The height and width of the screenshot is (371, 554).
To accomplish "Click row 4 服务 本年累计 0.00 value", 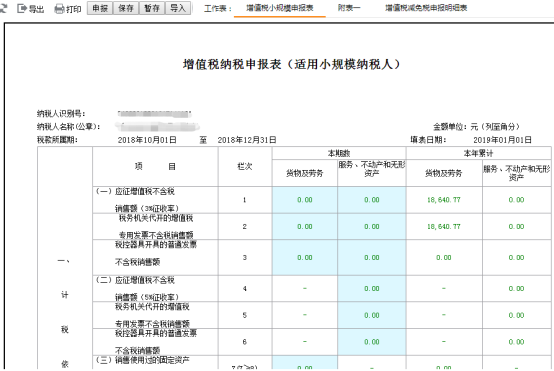I will coord(516,289).
